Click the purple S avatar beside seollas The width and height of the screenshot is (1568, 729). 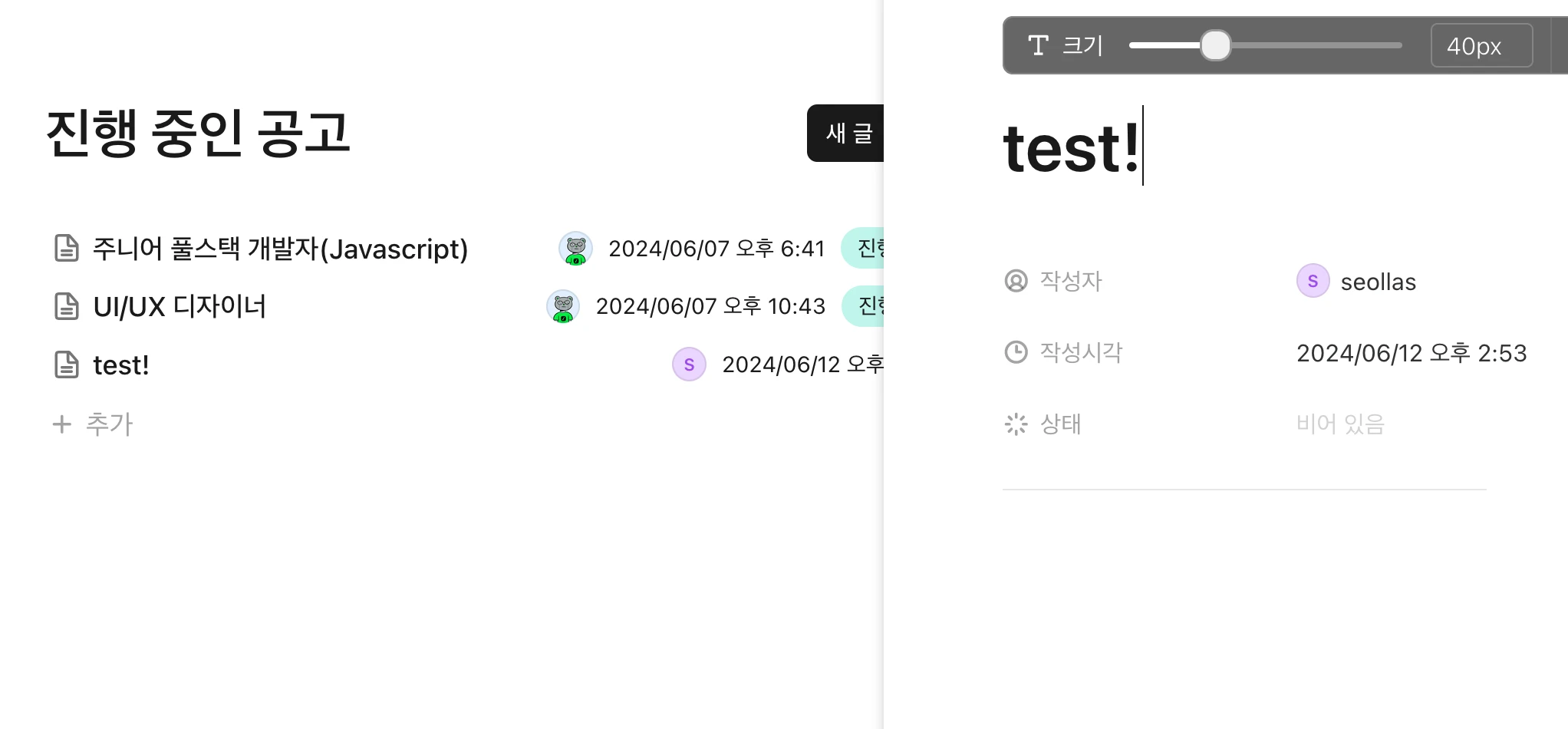1313,281
